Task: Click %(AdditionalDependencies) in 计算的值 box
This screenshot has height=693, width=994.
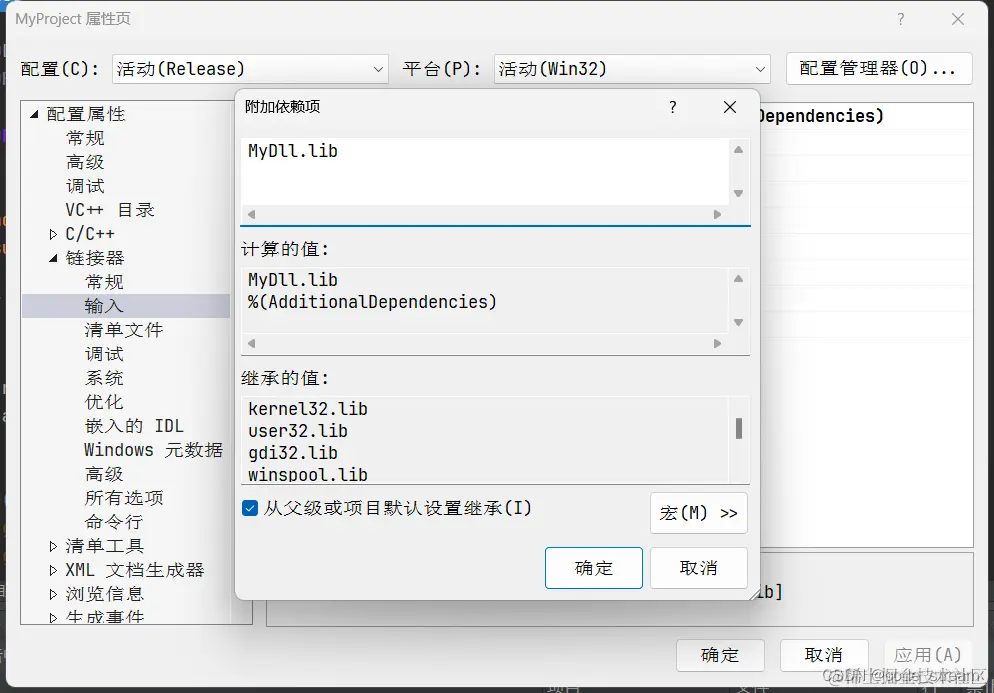Action: pos(372,302)
